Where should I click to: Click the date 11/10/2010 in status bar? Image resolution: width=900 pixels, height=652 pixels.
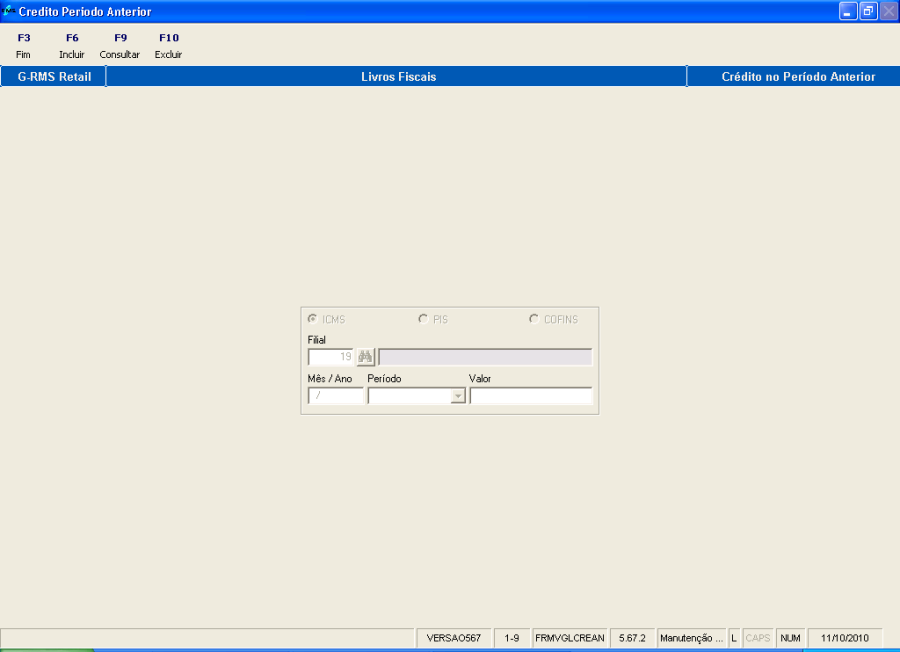pos(844,638)
